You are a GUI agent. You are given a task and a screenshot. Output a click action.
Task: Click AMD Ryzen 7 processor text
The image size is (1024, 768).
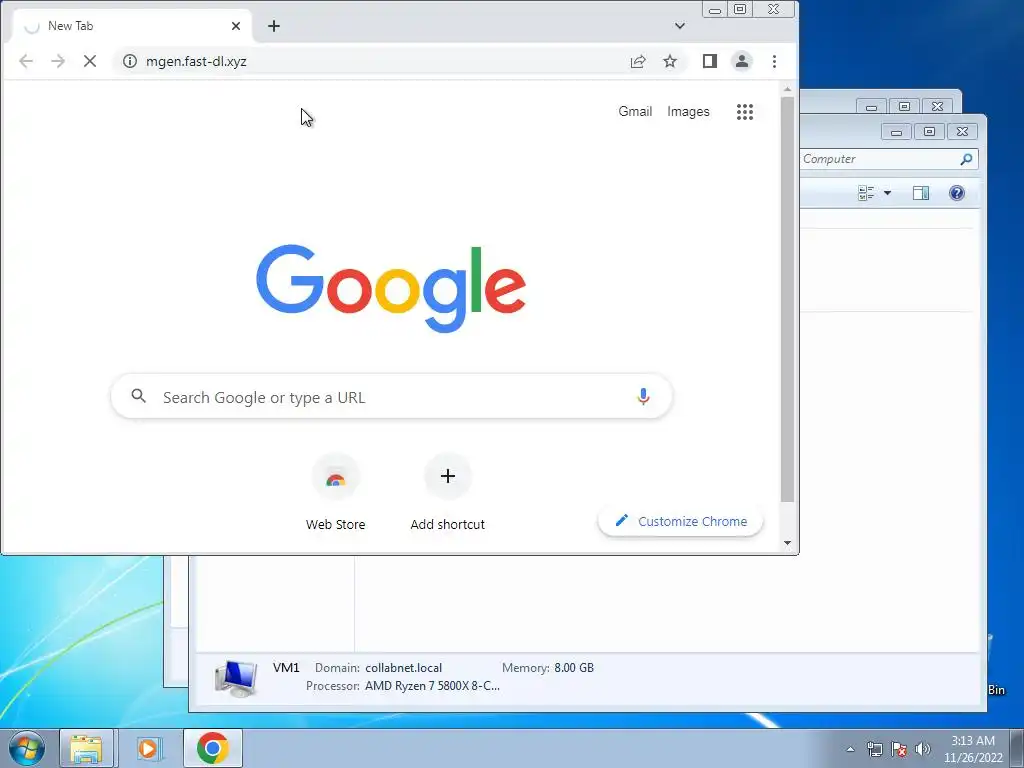(x=432, y=686)
